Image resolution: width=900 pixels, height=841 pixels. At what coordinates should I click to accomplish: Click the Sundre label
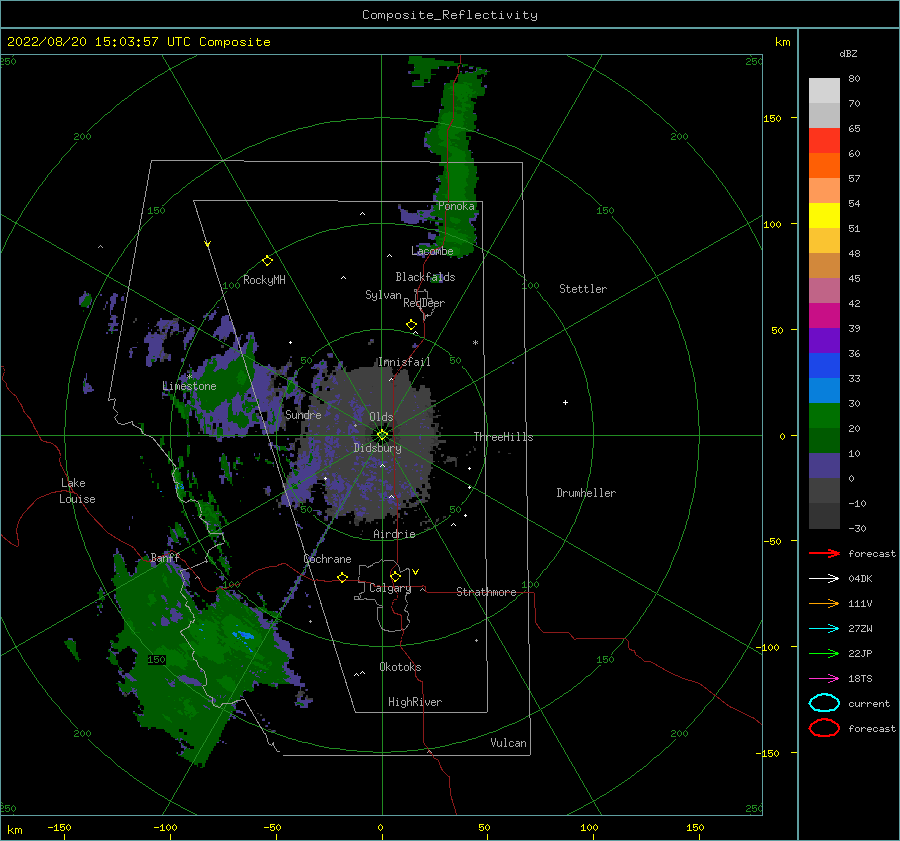pyautogui.click(x=303, y=415)
